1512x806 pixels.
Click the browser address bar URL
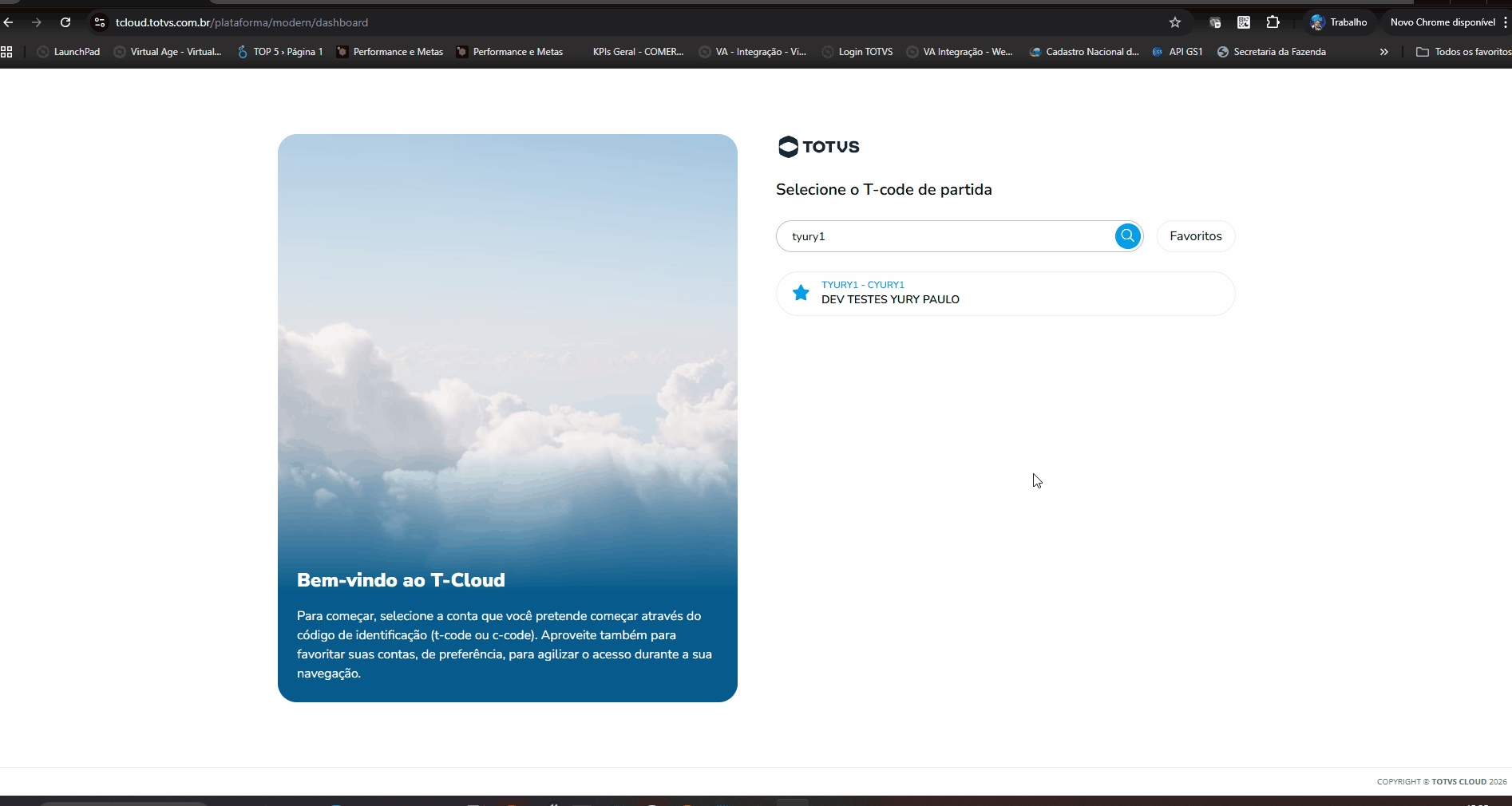tap(242, 22)
